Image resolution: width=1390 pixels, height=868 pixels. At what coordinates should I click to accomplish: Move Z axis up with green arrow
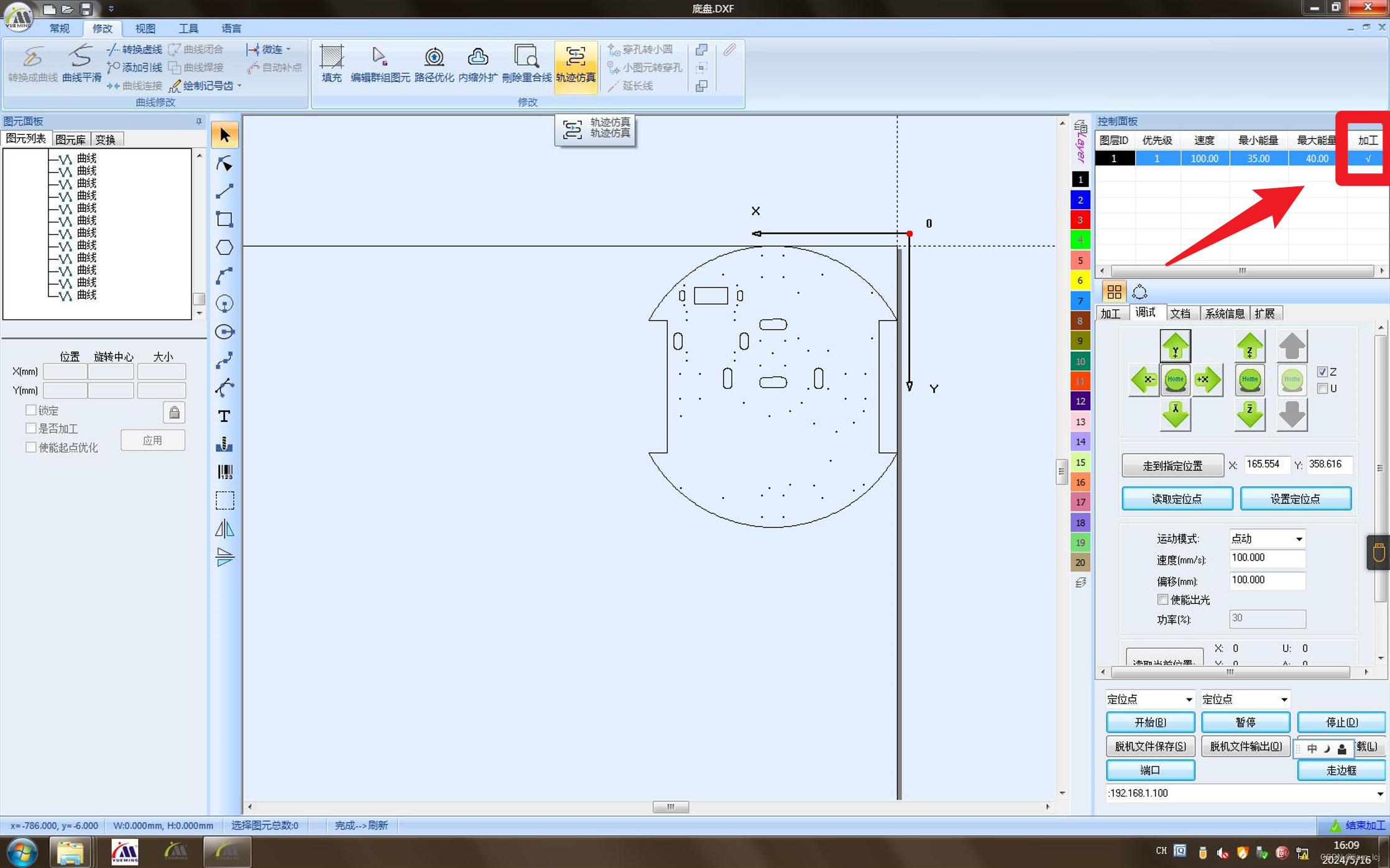tap(1250, 346)
